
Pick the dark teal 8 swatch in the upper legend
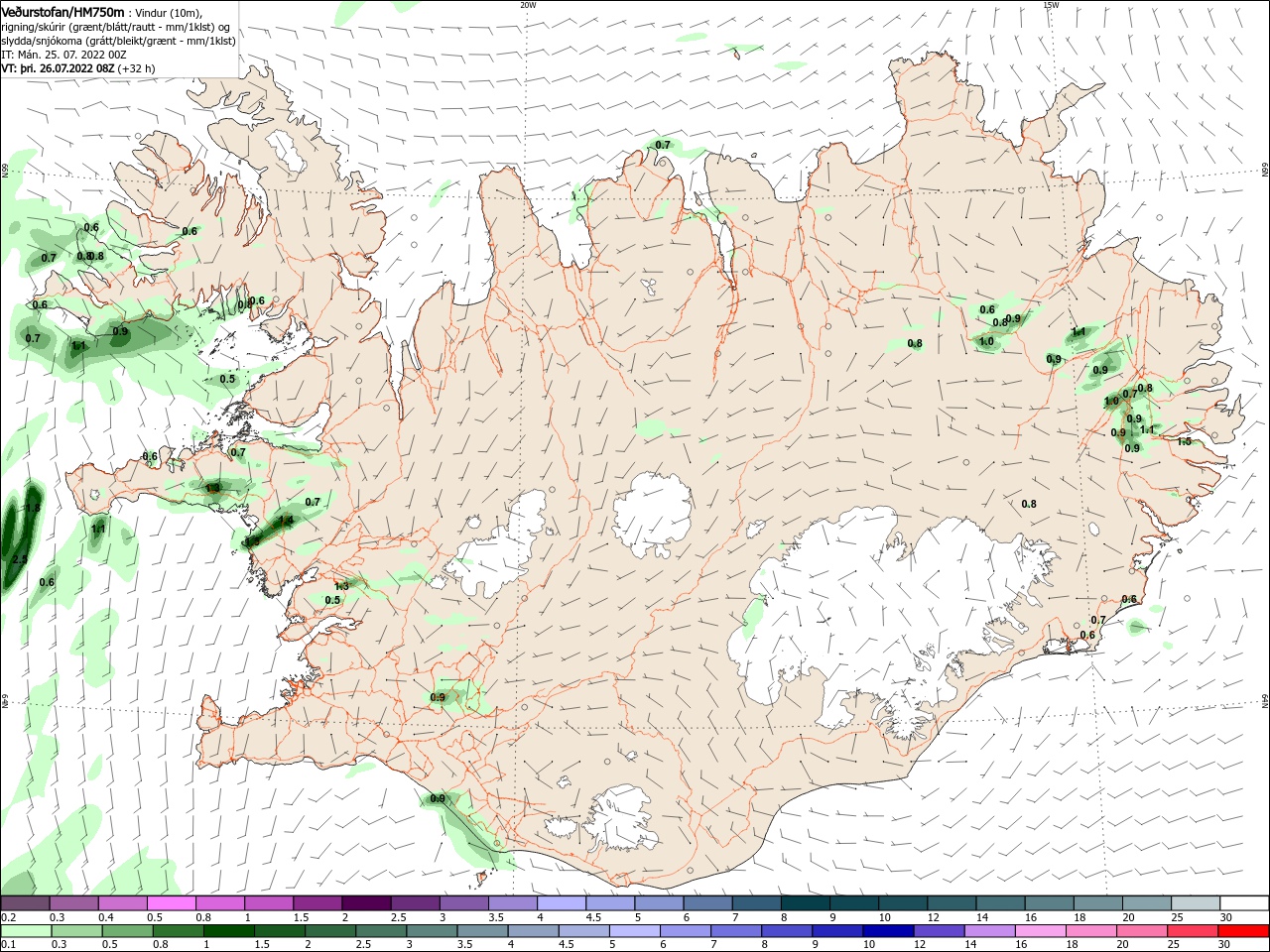coord(805,903)
